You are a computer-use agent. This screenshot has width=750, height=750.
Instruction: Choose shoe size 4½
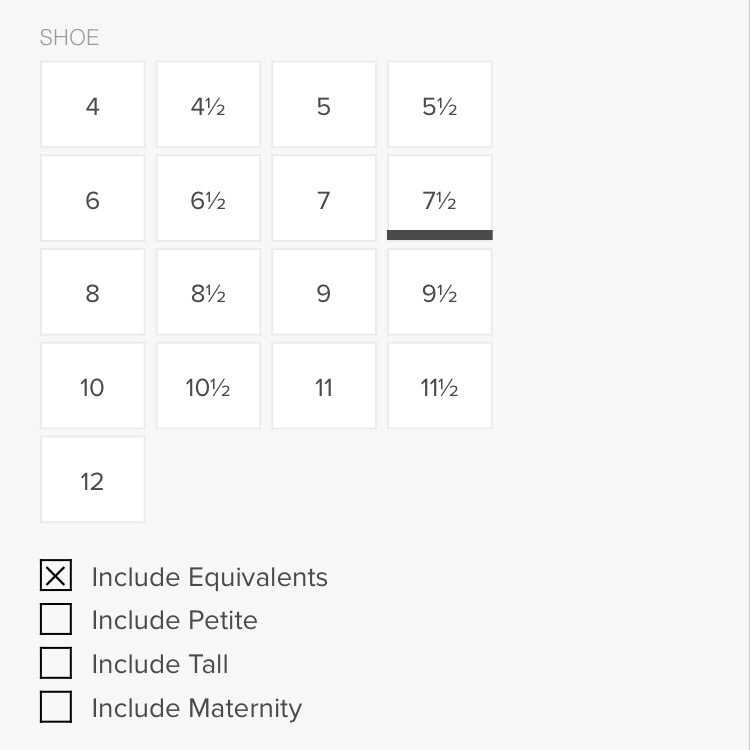[208, 105]
